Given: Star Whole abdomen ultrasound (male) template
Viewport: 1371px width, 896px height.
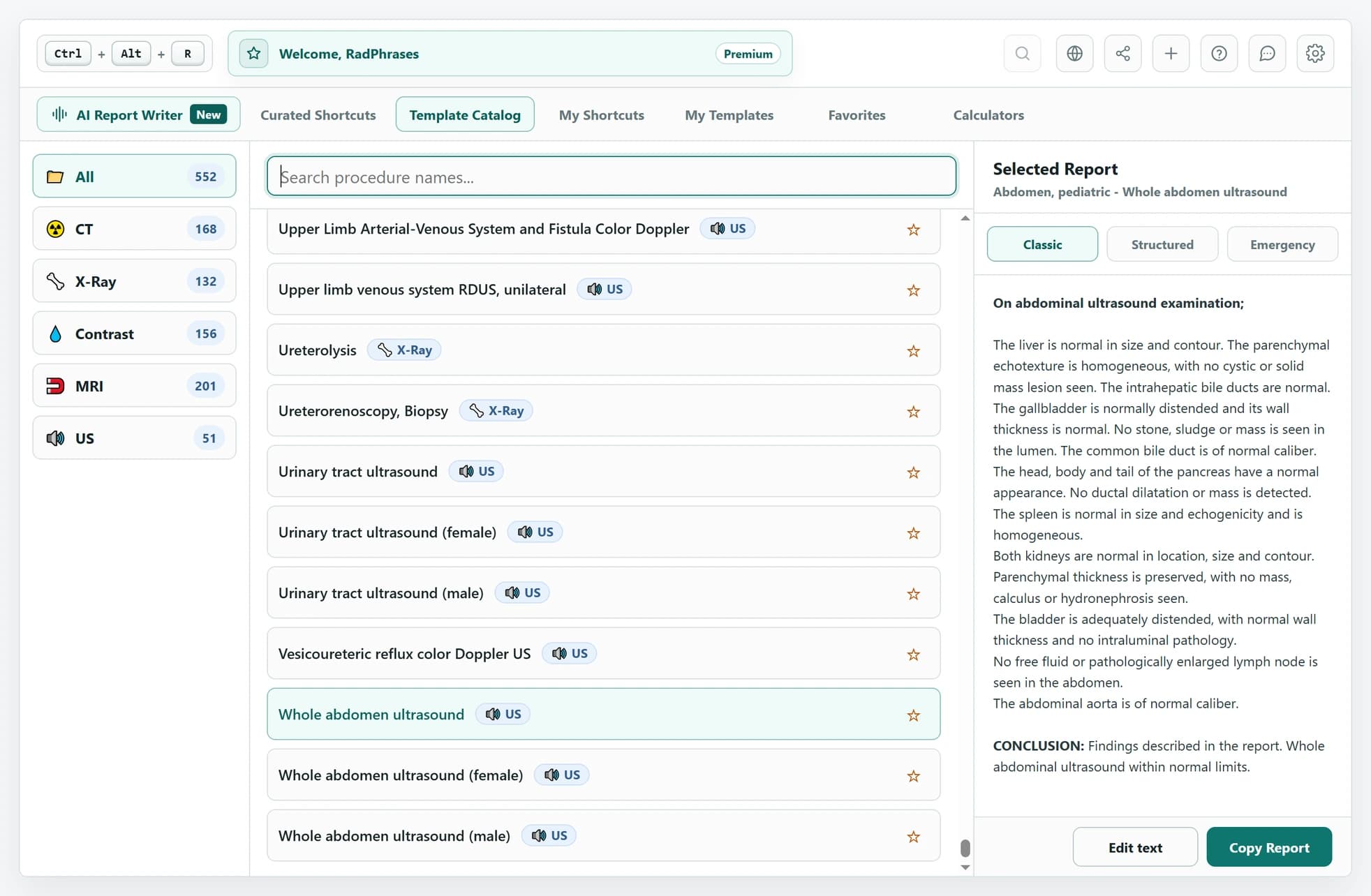Looking at the screenshot, I should [913, 837].
